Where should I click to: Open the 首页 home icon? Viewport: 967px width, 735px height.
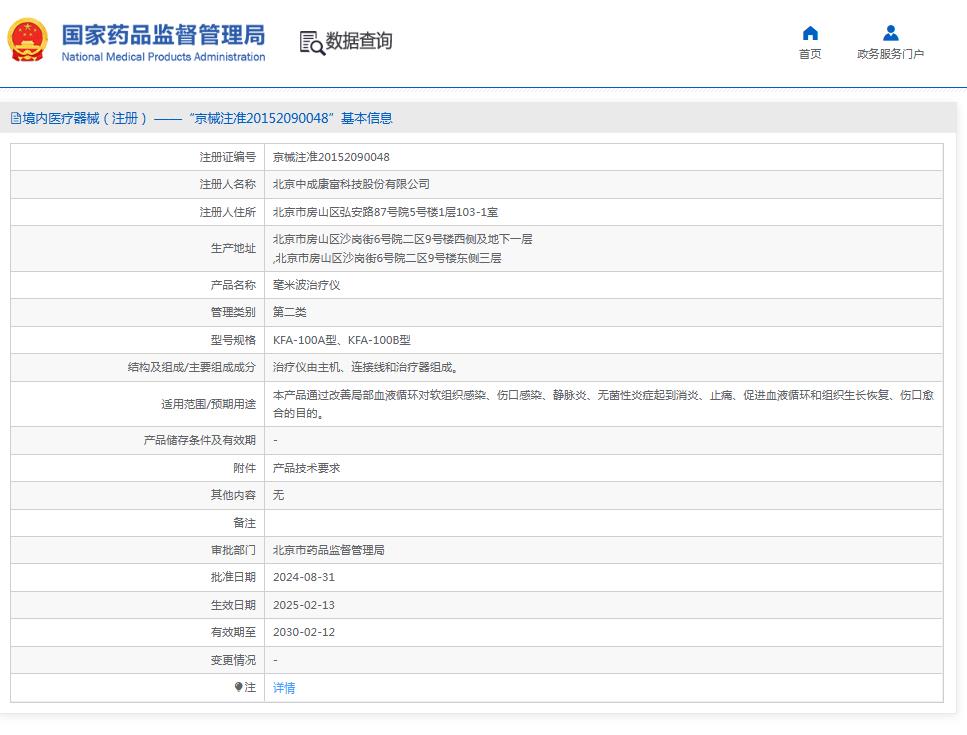point(810,33)
